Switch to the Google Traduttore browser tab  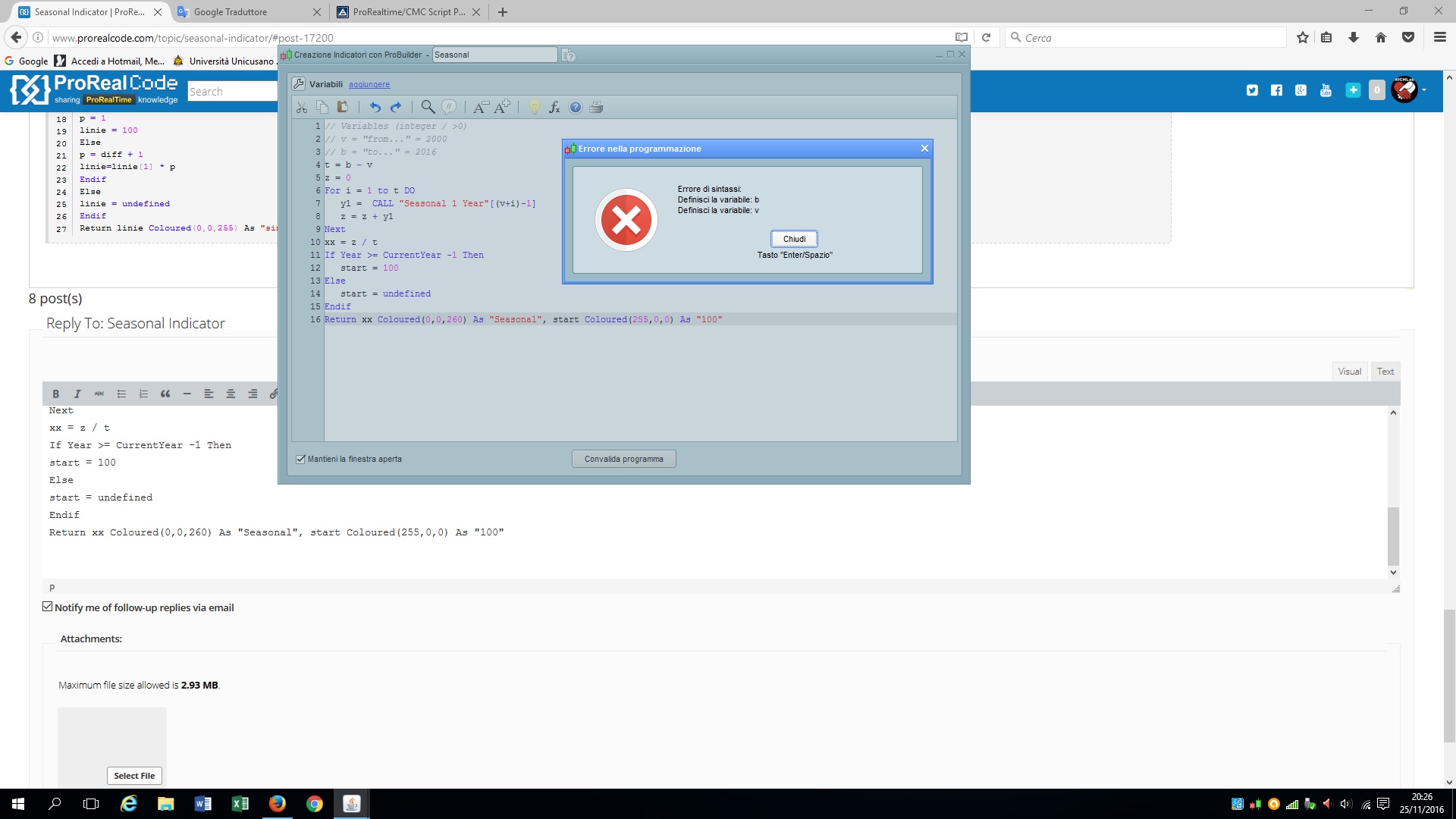pyautogui.click(x=231, y=12)
